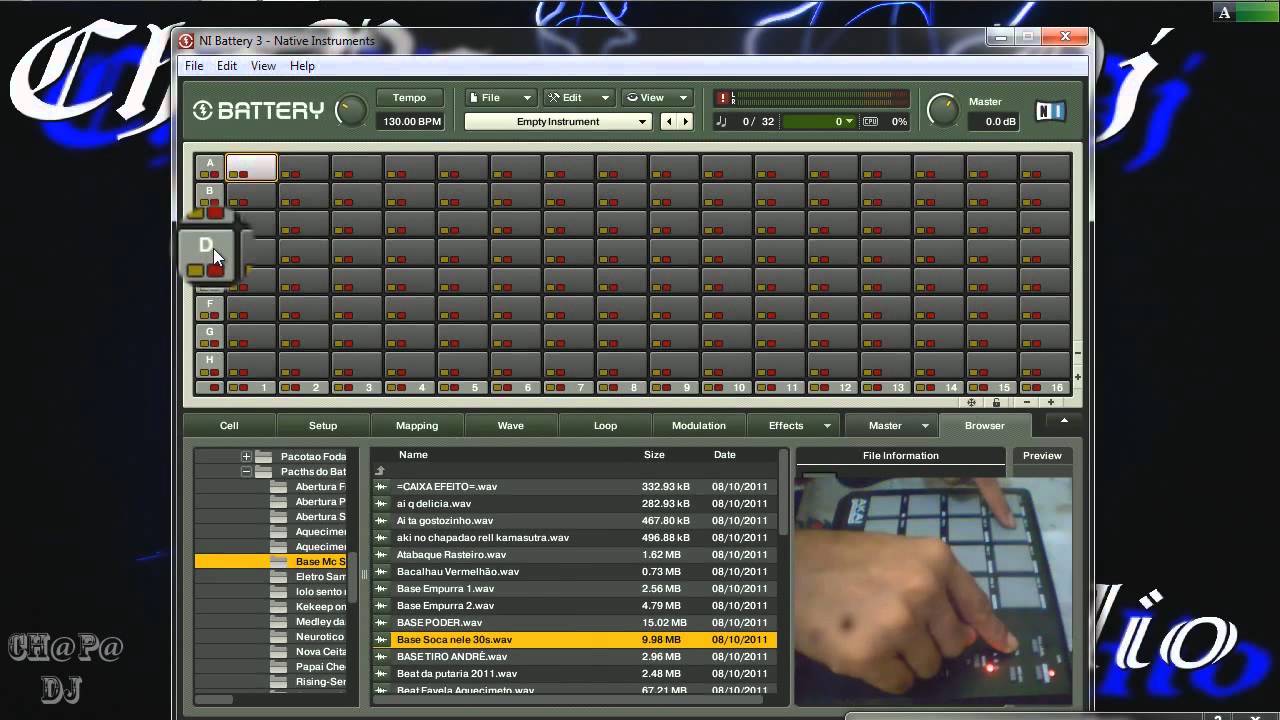Image resolution: width=1280 pixels, height=720 pixels.
Task: Switch to the Modulation tab
Action: click(x=699, y=426)
